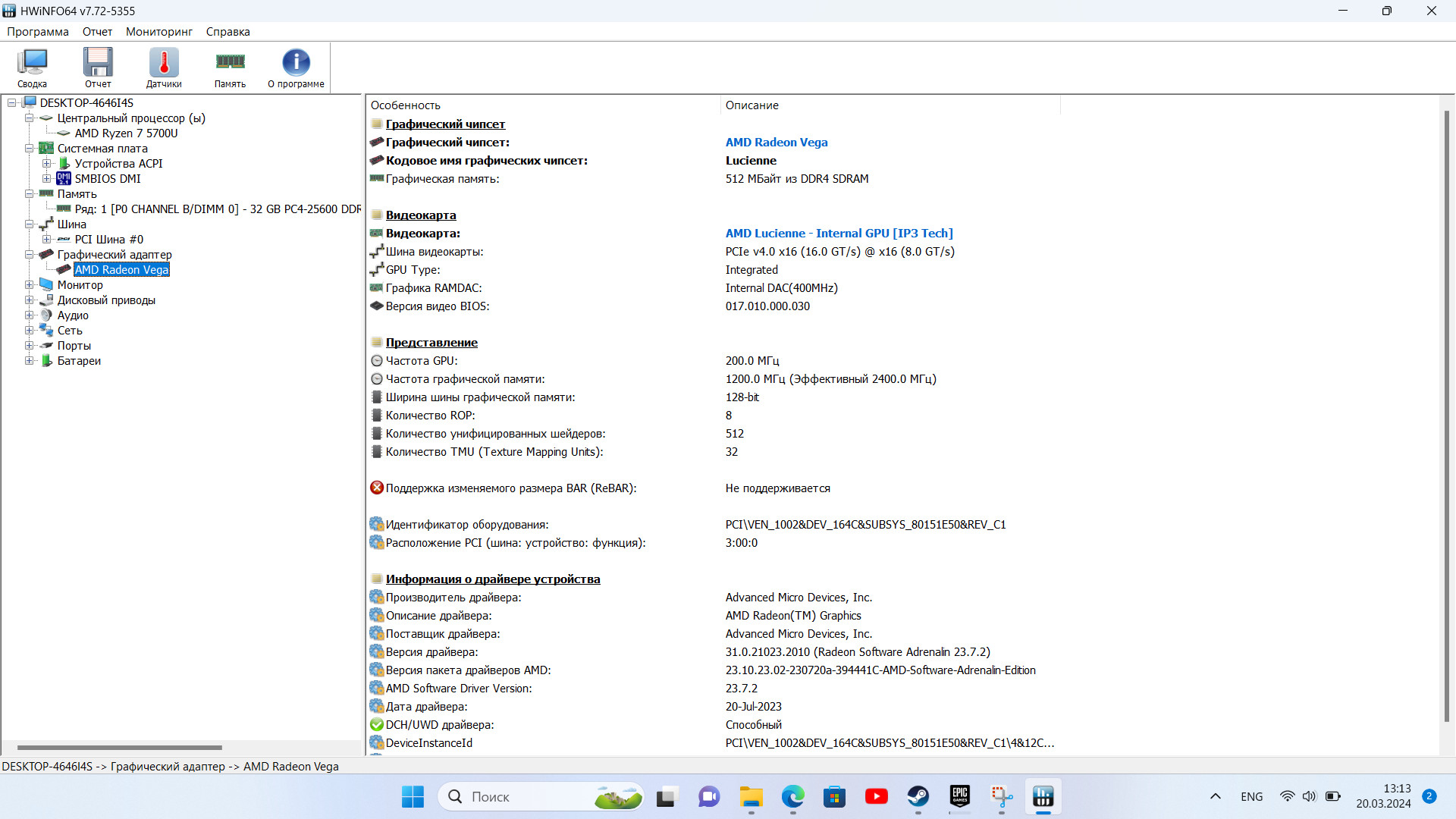The image size is (1456, 819).
Task: Expand the Сеть tree node
Action: pos(29,331)
